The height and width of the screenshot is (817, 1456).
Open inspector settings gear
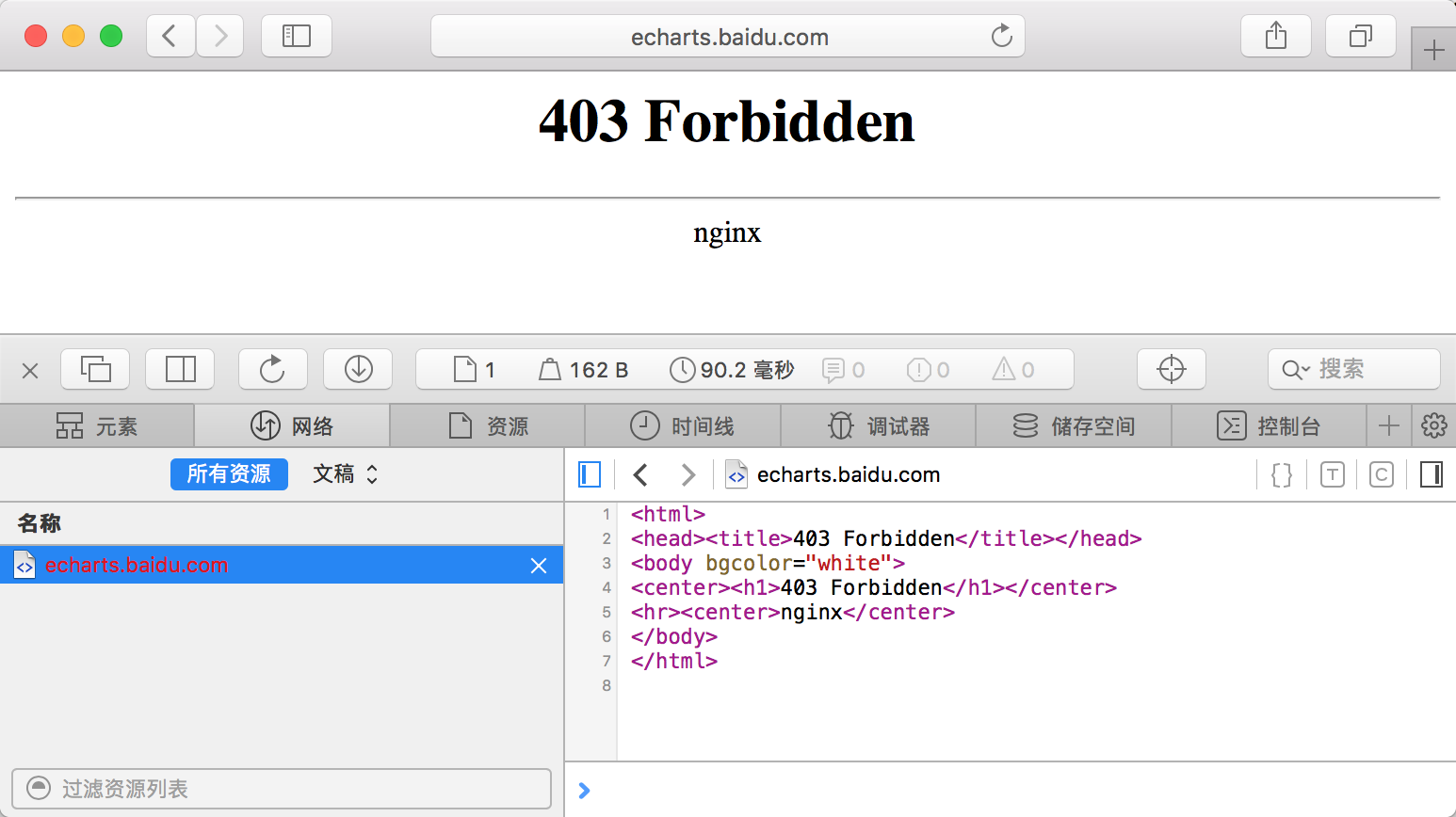coord(1434,425)
